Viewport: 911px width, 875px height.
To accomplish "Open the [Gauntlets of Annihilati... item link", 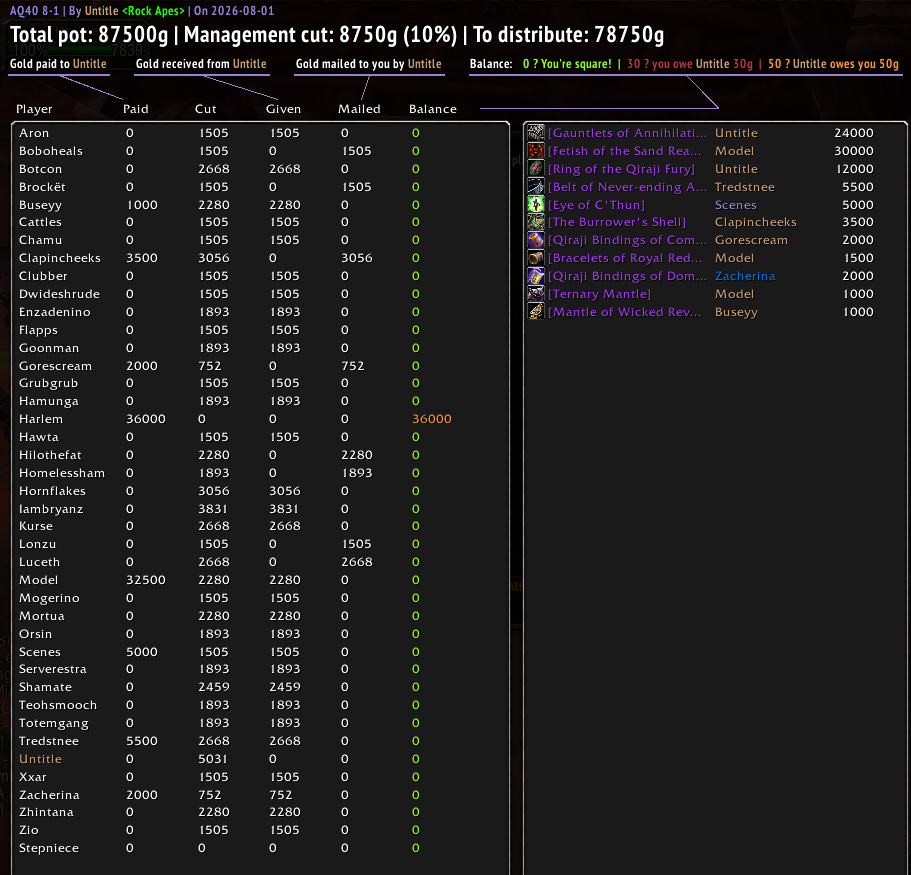I will [x=627, y=133].
